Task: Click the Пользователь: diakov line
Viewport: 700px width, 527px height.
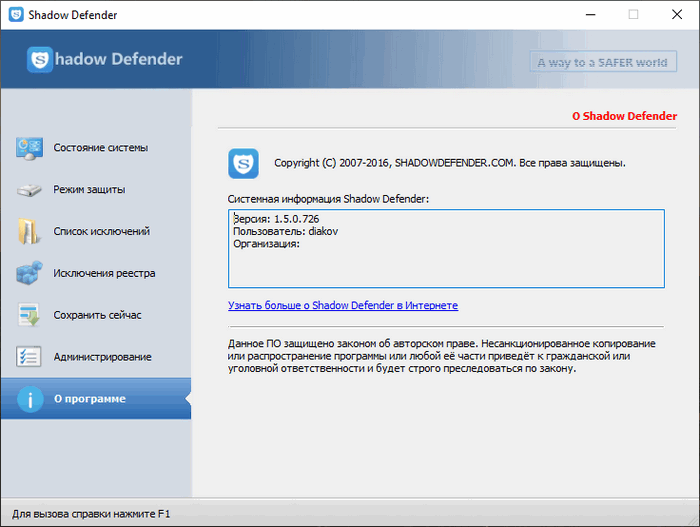Action: pyautogui.click(x=286, y=231)
